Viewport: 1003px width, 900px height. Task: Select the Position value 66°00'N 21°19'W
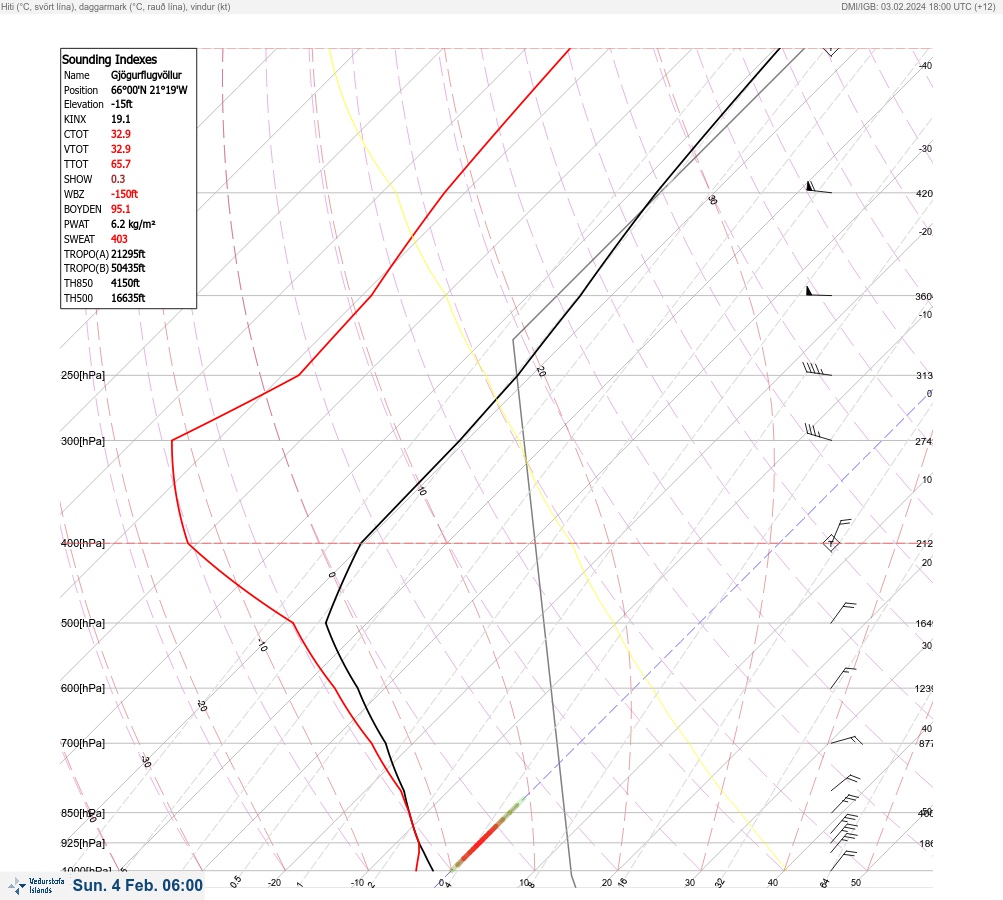coord(149,90)
